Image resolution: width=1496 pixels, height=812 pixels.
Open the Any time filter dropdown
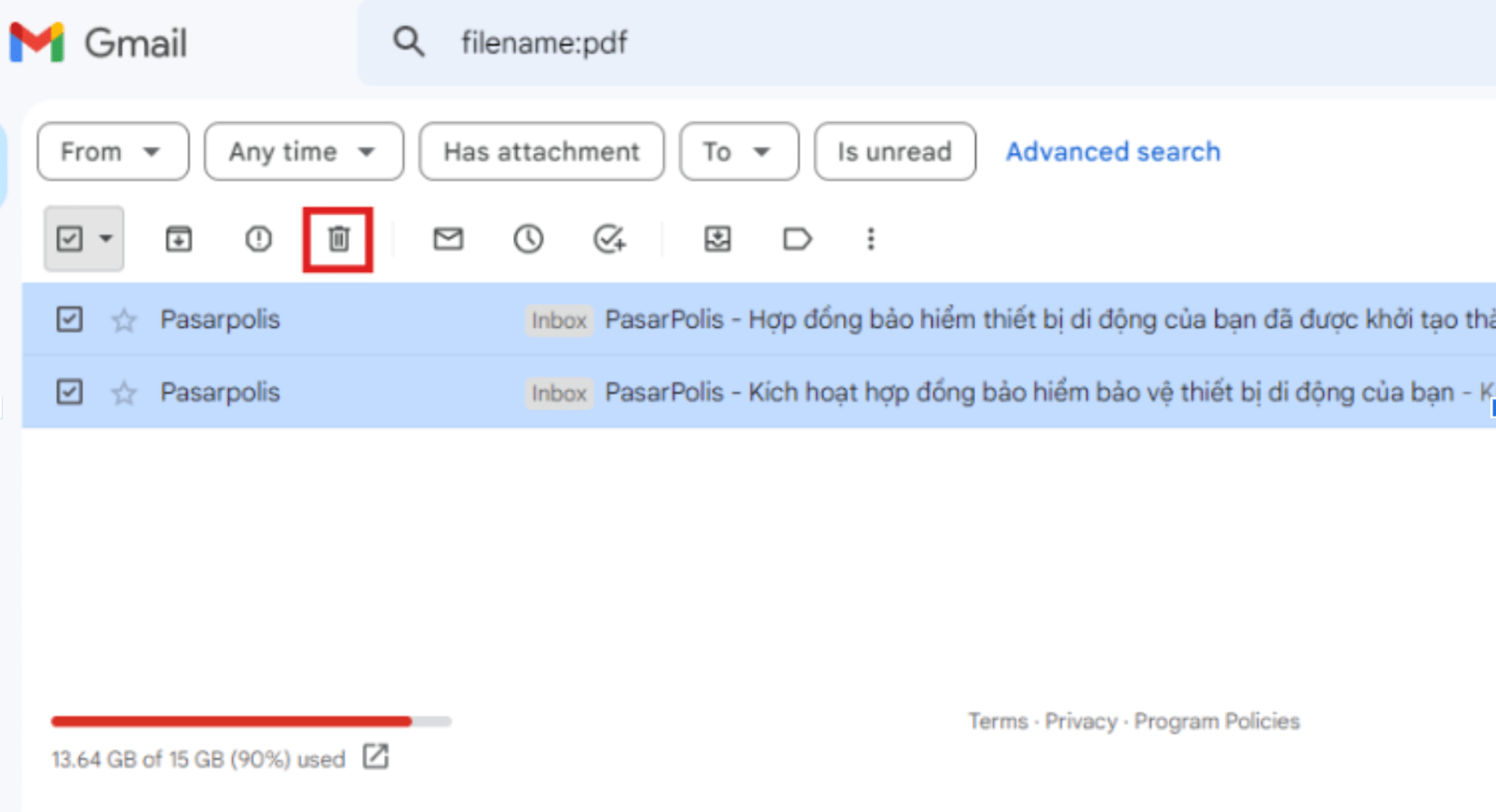(x=304, y=151)
